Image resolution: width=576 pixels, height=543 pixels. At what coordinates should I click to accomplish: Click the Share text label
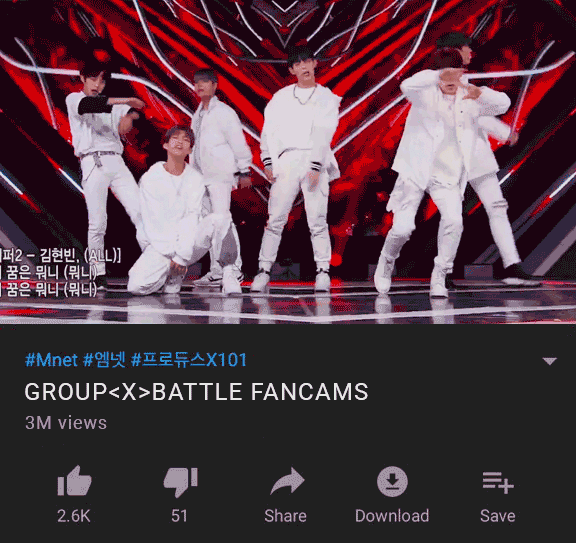pyautogui.click(x=285, y=516)
